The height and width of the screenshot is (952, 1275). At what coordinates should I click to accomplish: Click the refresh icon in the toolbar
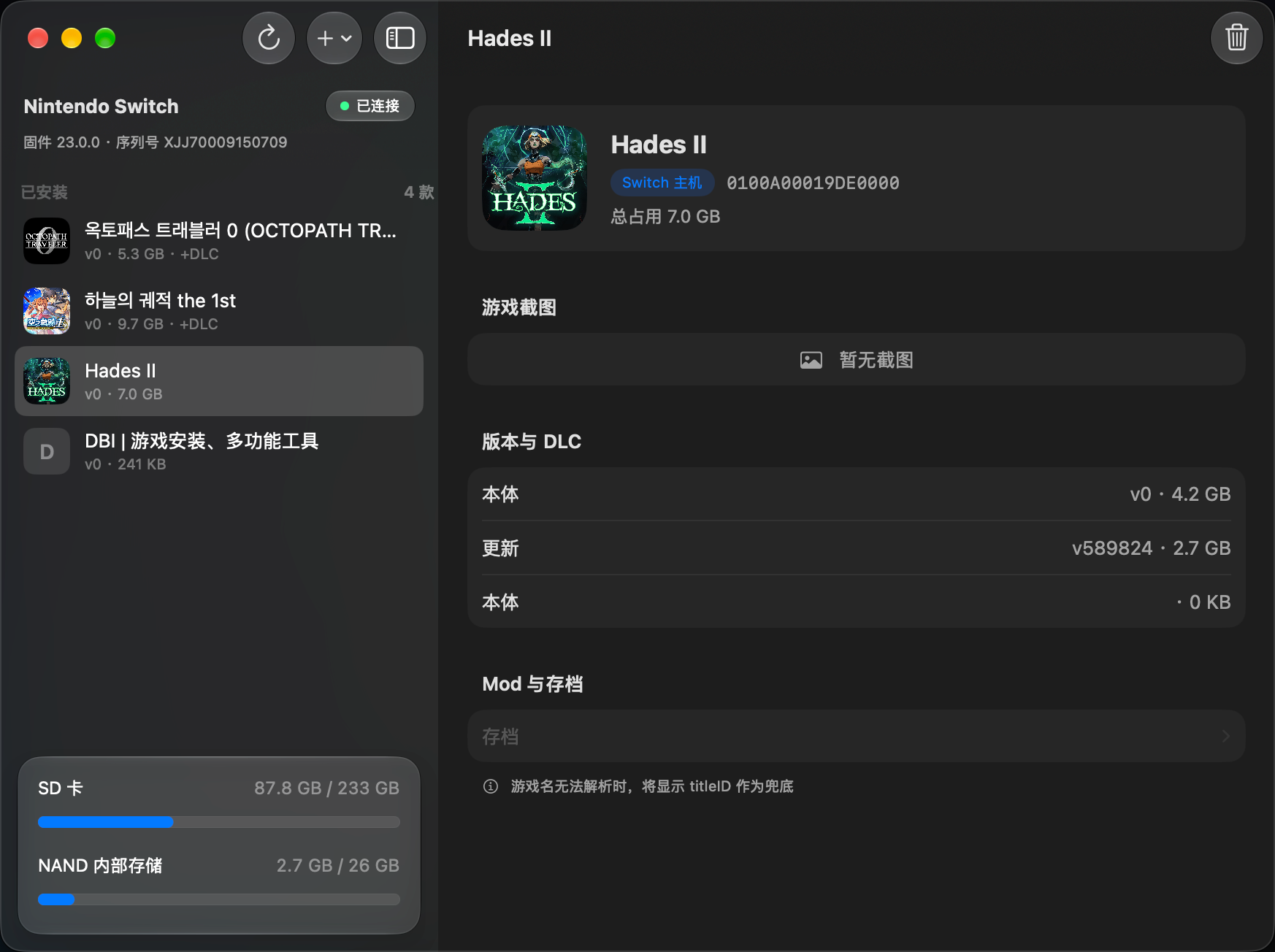pos(269,38)
